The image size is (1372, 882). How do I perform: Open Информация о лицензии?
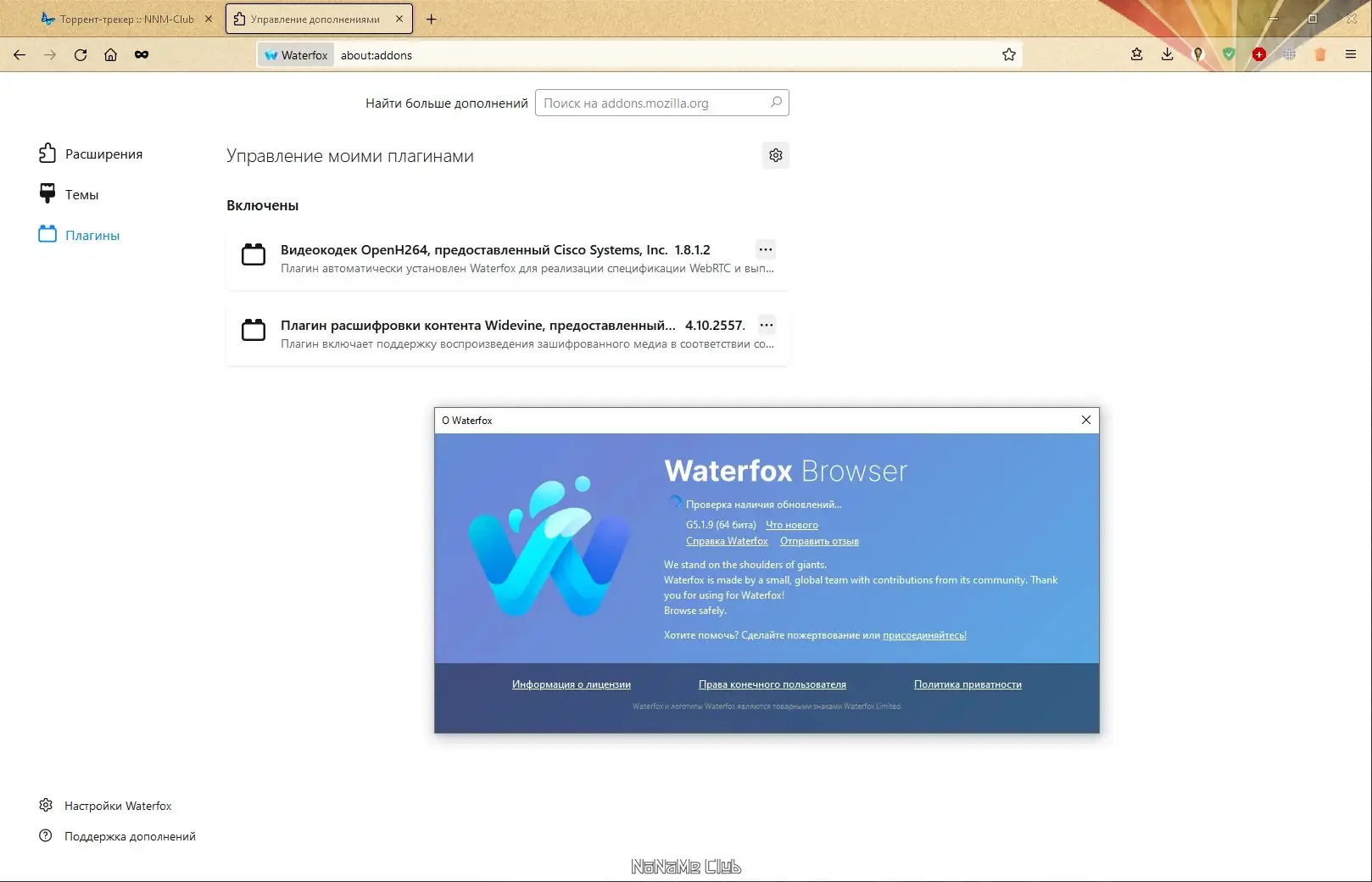(572, 684)
